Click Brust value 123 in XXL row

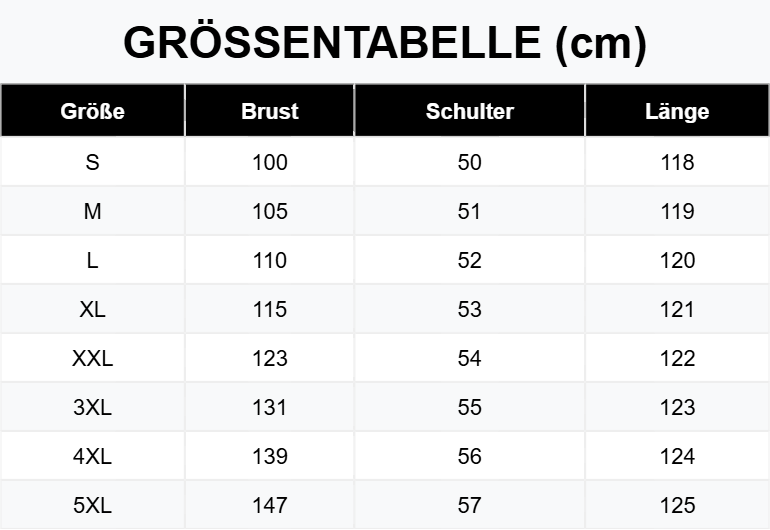(x=270, y=358)
